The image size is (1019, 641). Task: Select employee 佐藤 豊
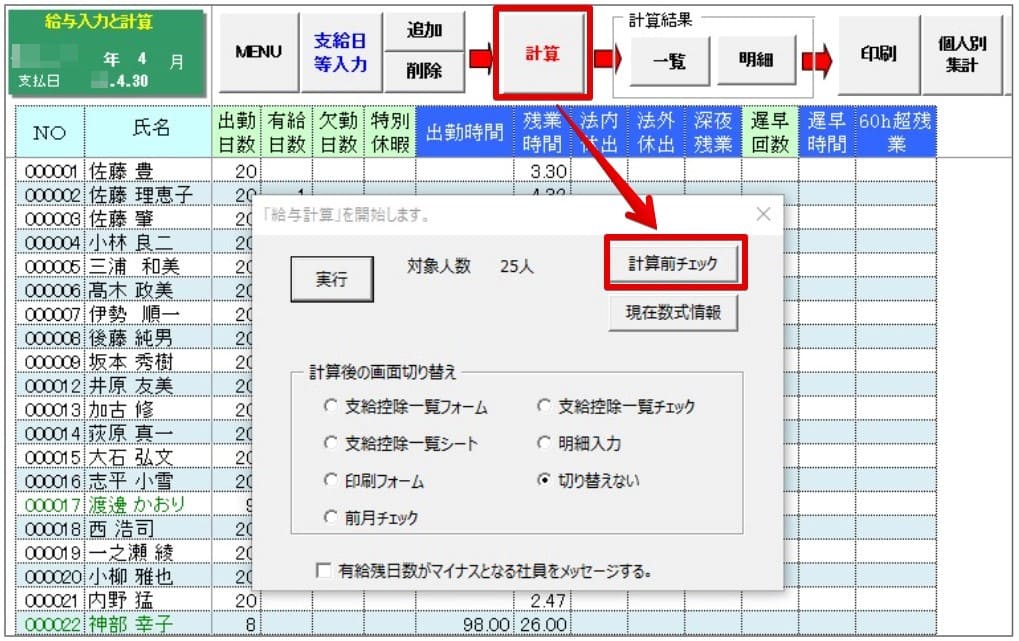pyautogui.click(x=122, y=171)
